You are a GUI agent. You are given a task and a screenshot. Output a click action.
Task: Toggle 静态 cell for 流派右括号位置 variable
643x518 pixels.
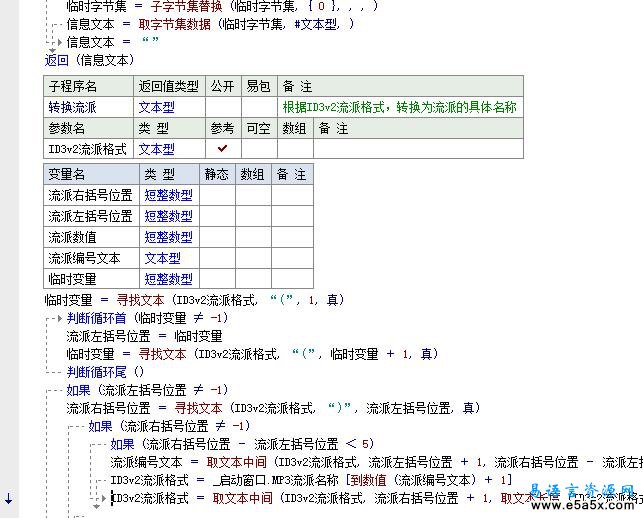(217, 195)
